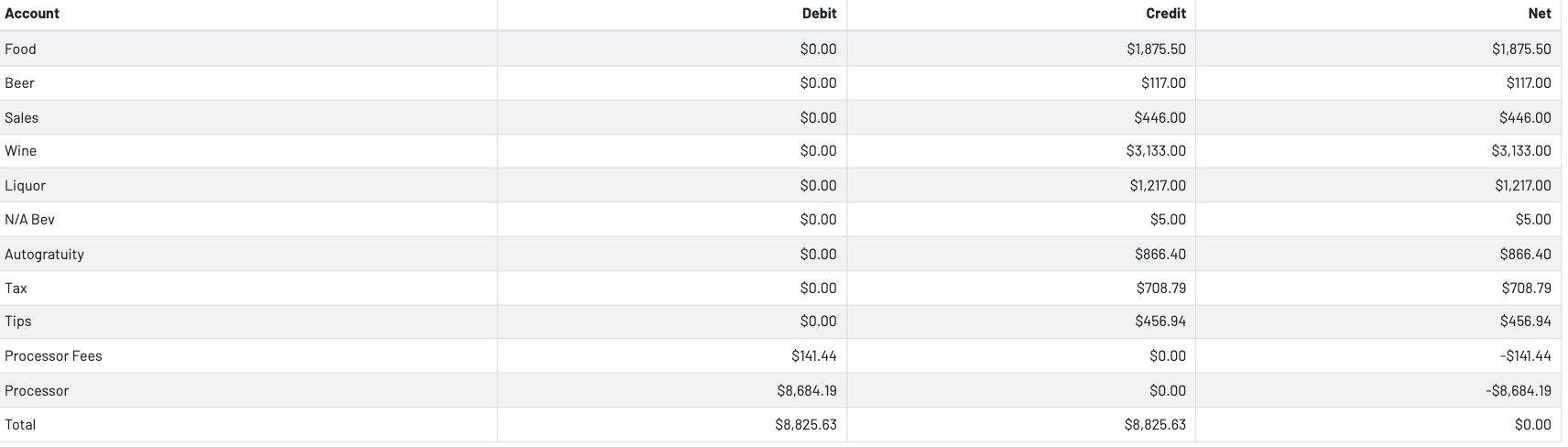Select the Beer account row
This screenshot has height=447, width=1568.
point(20,83)
